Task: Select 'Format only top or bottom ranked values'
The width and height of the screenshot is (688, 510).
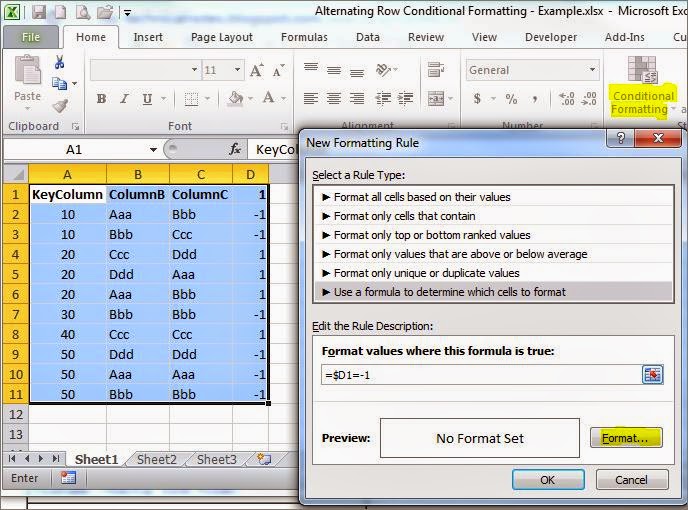Action: [x=493, y=235]
